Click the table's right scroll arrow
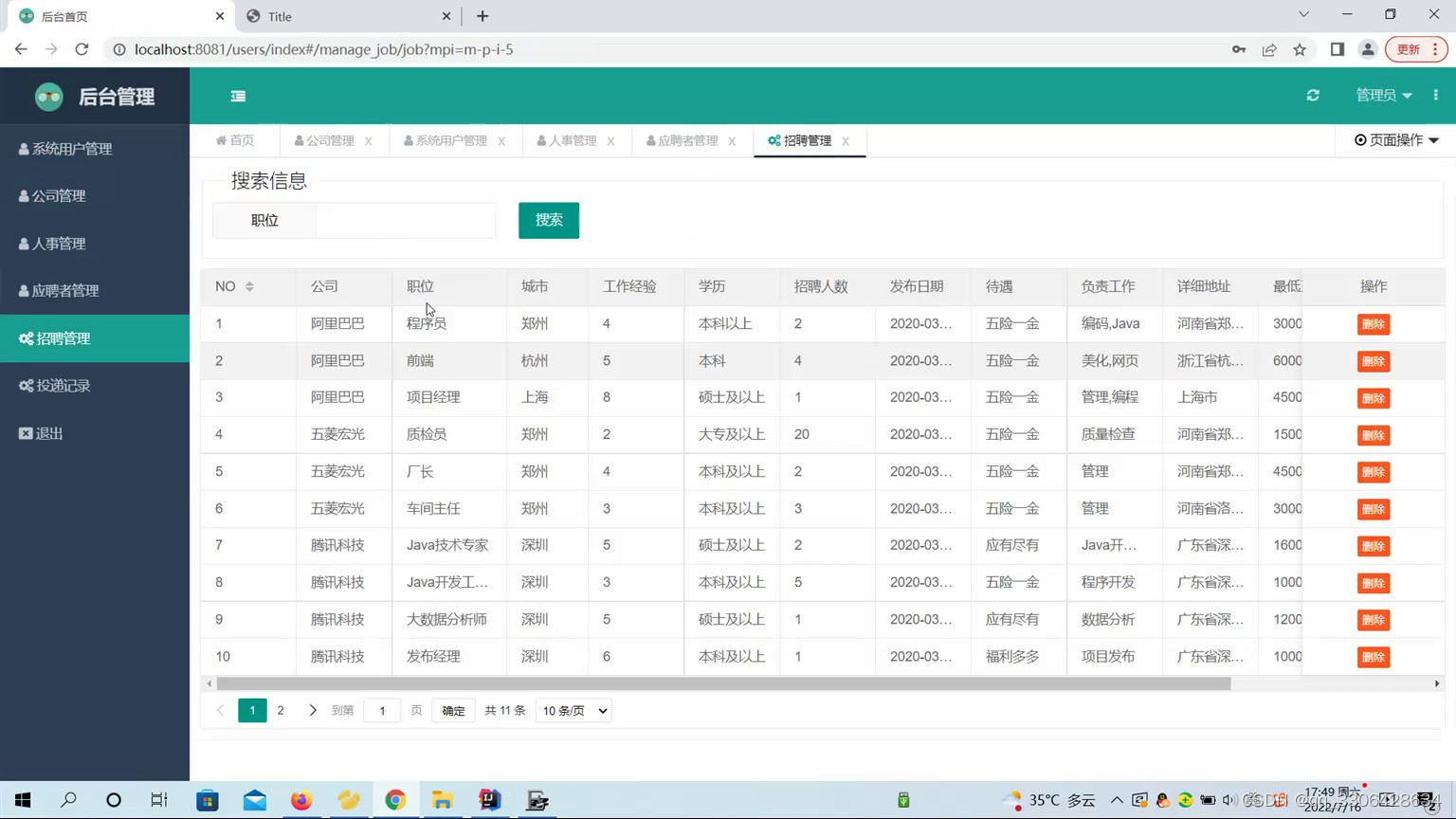This screenshot has width=1456, height=819. [1437, 683]
